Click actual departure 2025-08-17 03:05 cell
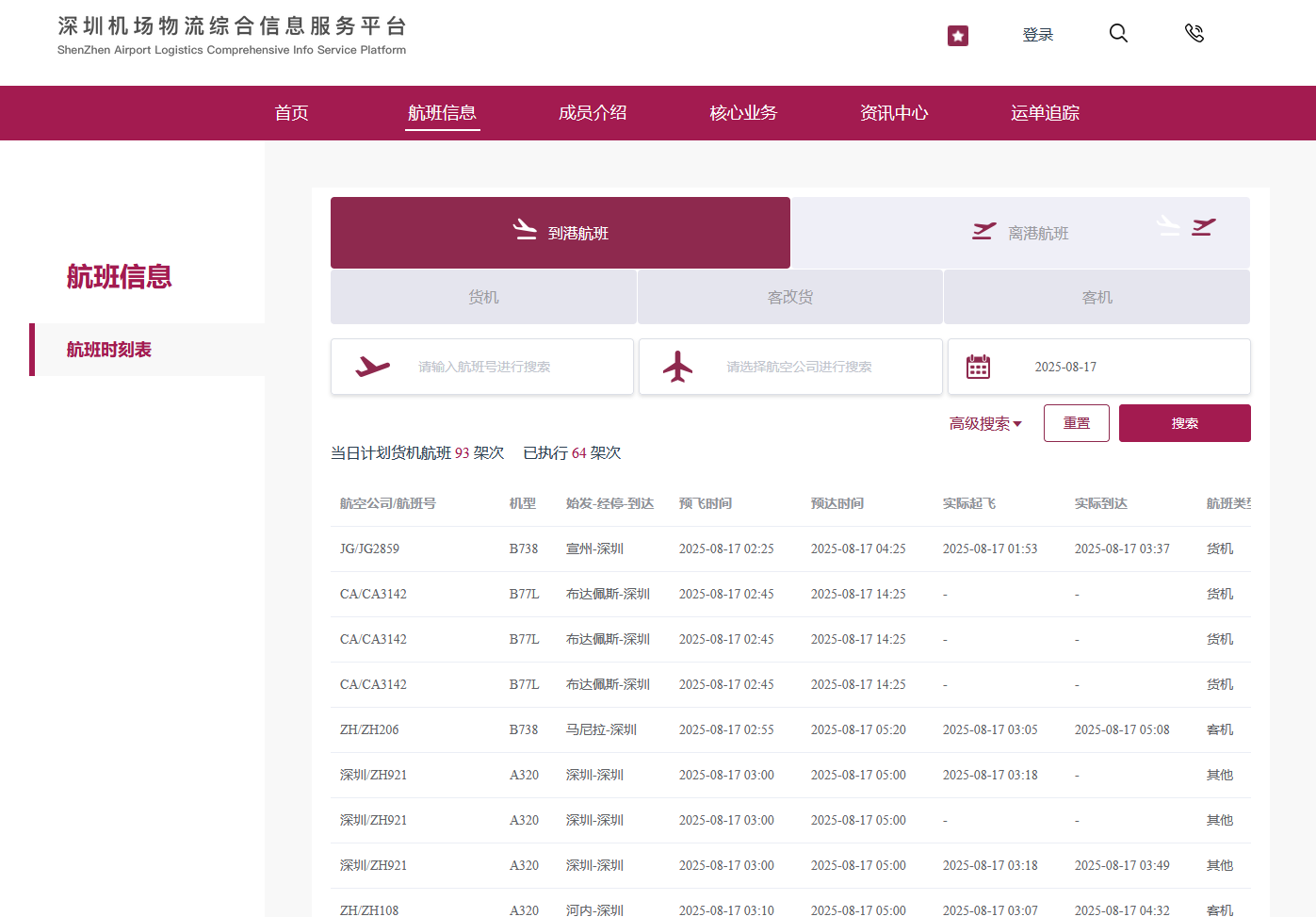 pos(990,730)
